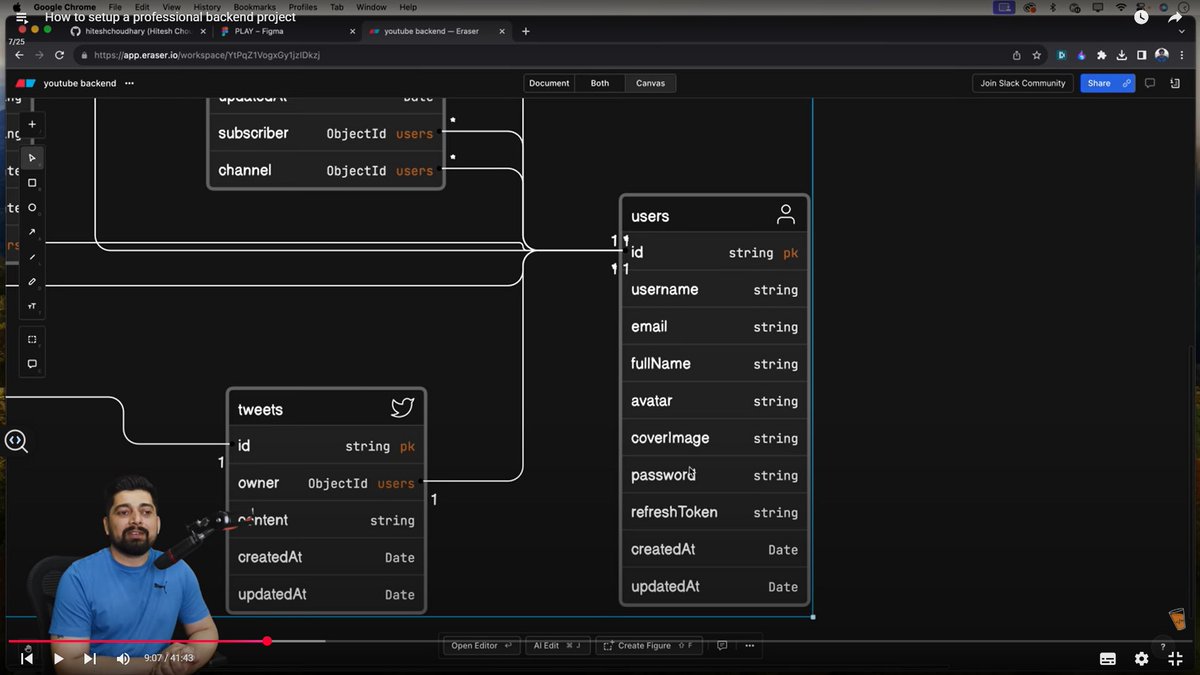Viewport: 1200px width, 675px height.
Task: Open Chrome downloads icon
Action: click(x=1122, y=55)
